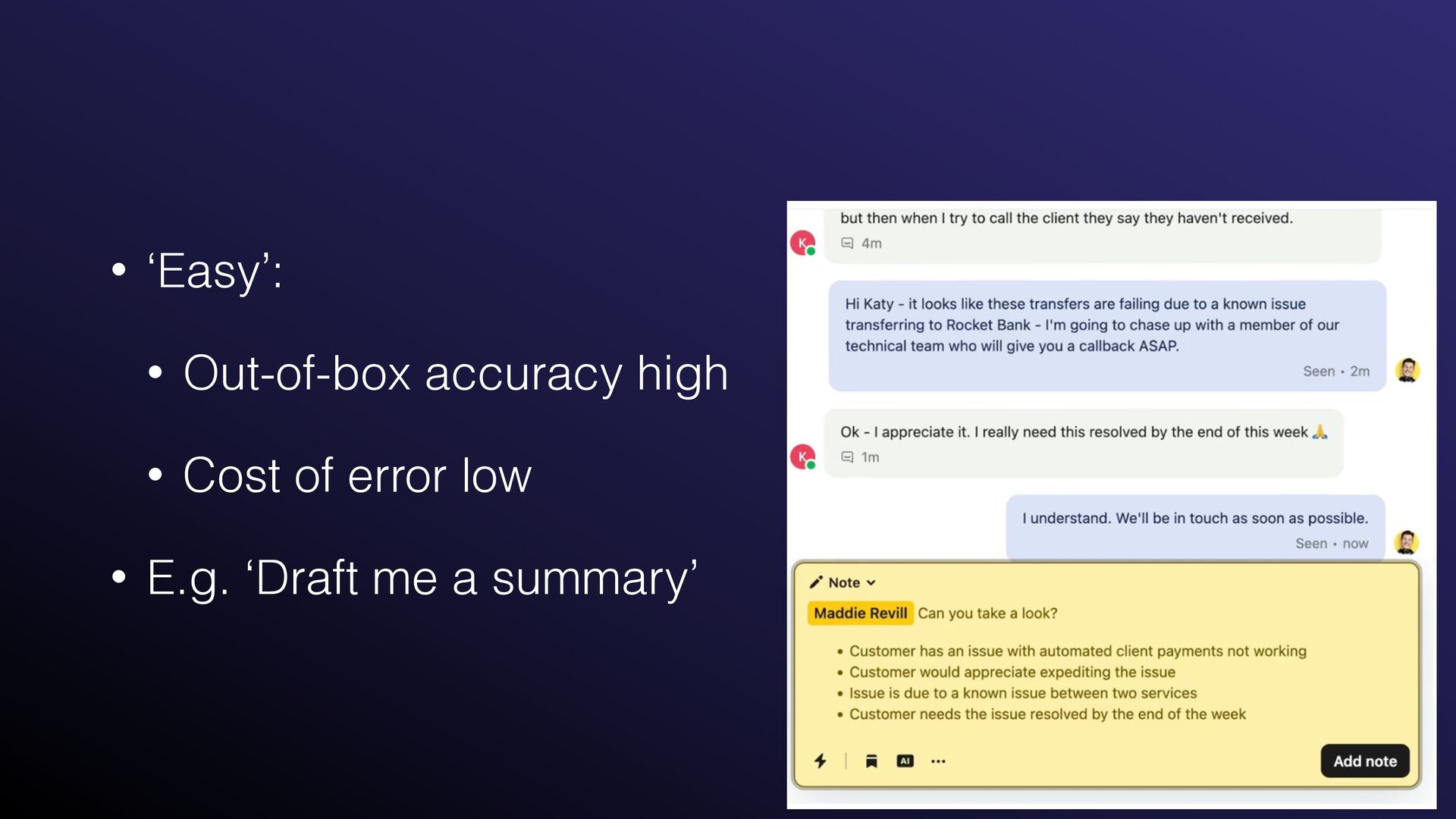The image size is (1456, 819).
Task: Click agent avatar next to Seen now
Action: pos(1407,542)
